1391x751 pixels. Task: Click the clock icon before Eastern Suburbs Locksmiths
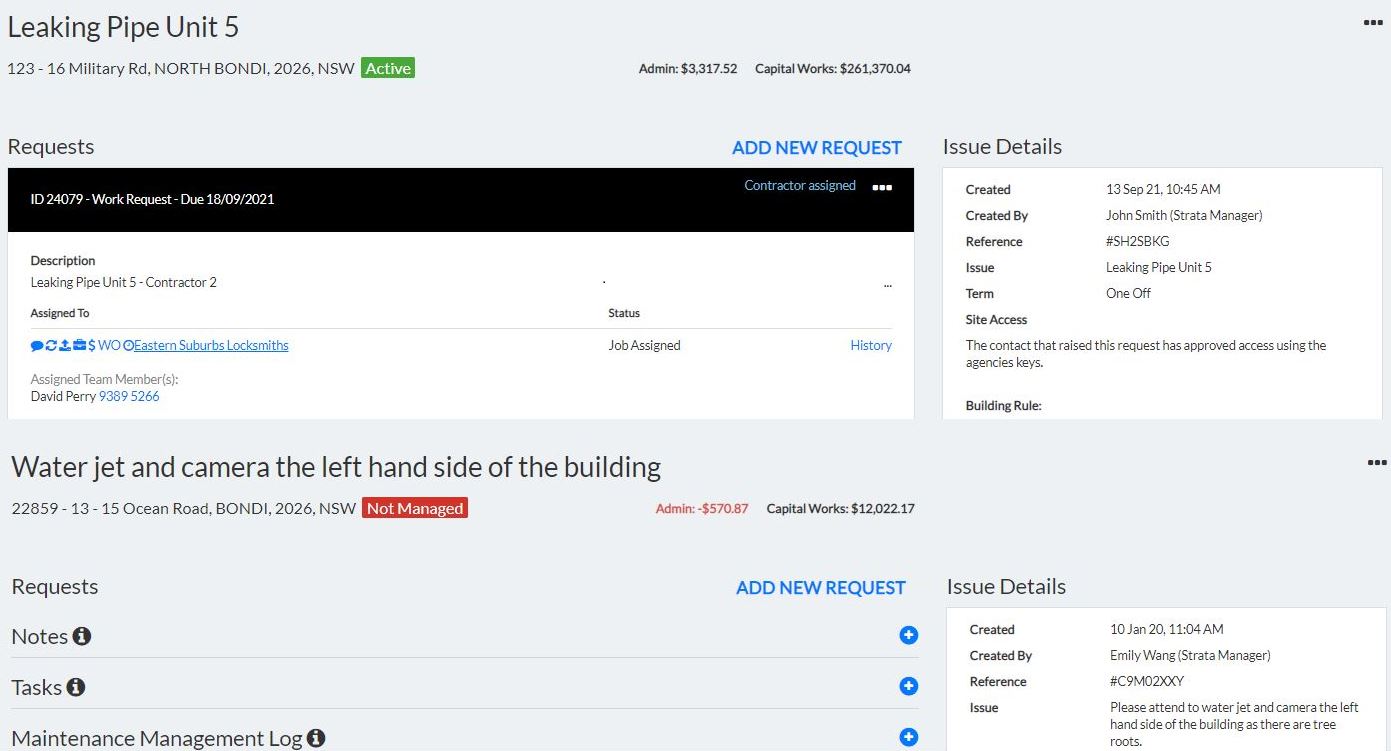[128, 345]
